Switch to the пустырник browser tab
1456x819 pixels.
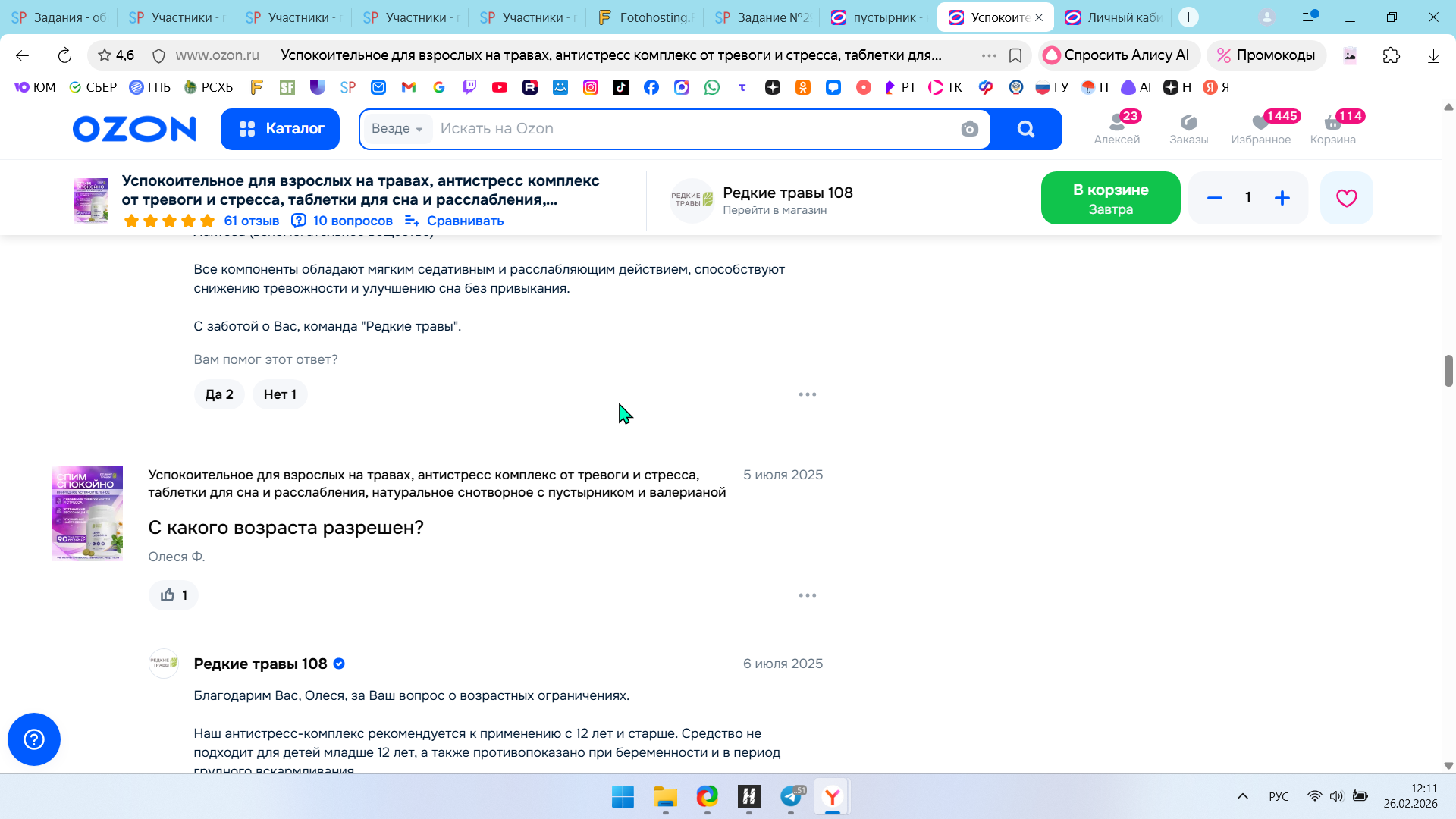pos(878,17)
